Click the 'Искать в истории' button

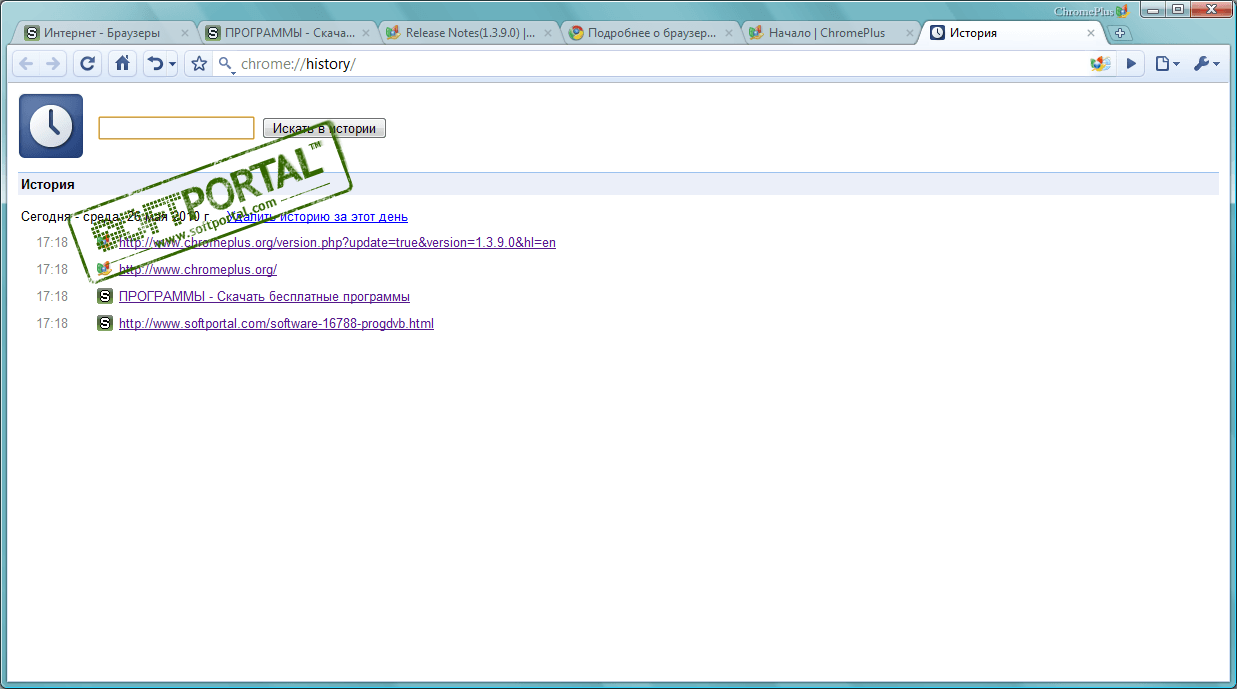(324, 128)
